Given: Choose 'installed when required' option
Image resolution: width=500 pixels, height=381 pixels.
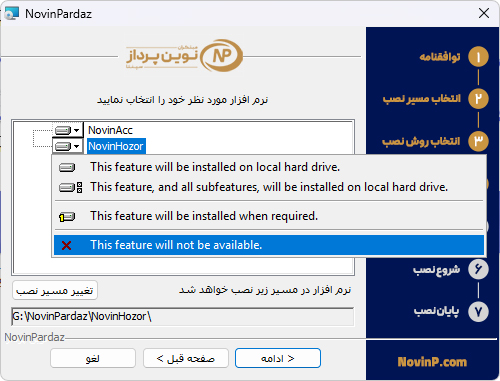Looking at the screenshot, I should [x=269, y=216].
